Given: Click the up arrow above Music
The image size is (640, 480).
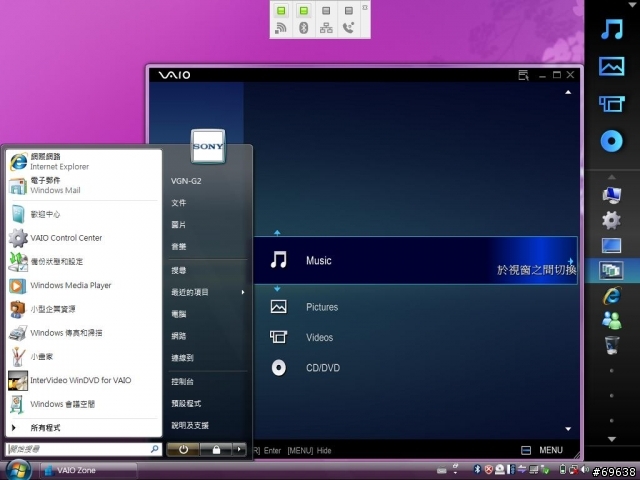Looking at the screenshot, I should pos(277,233).
